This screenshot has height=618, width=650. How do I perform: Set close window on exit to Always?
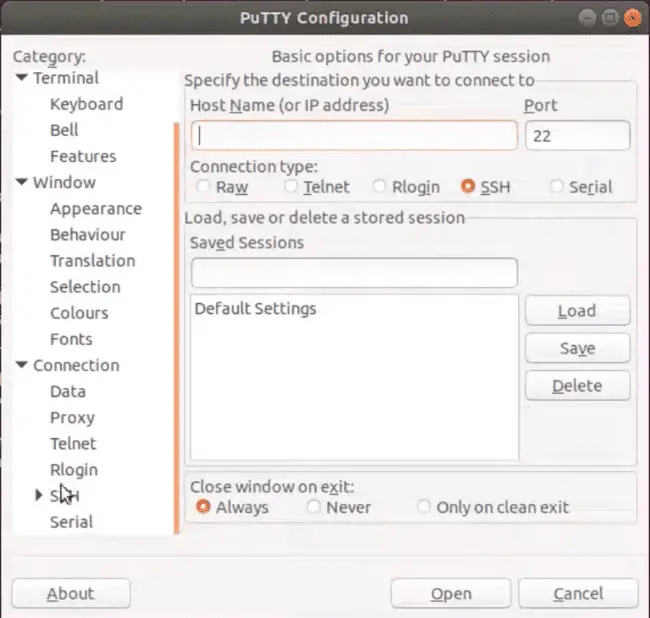click(x=203, y=507)
